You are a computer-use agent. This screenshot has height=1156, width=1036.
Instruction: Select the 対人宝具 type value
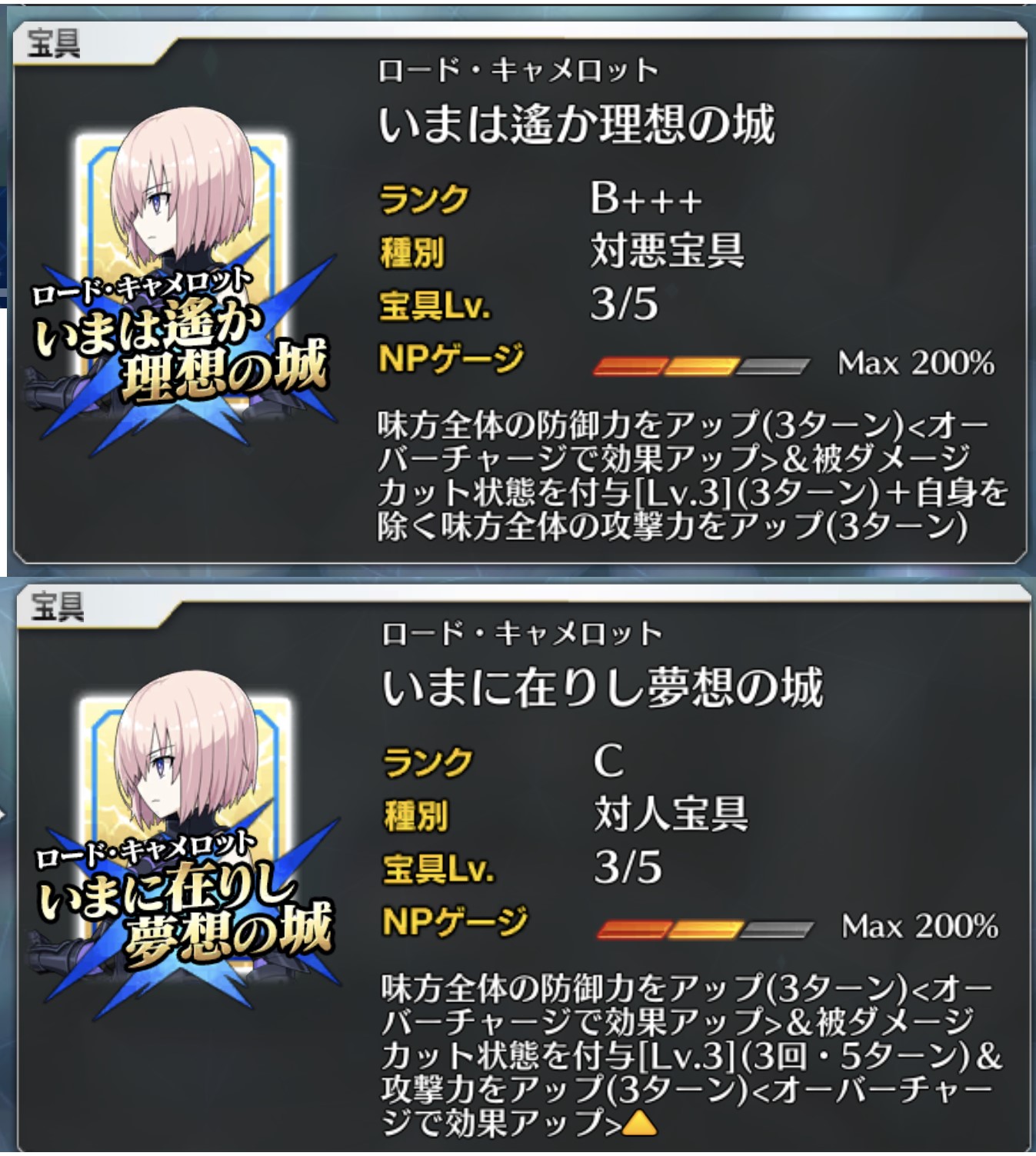[671, 814]
